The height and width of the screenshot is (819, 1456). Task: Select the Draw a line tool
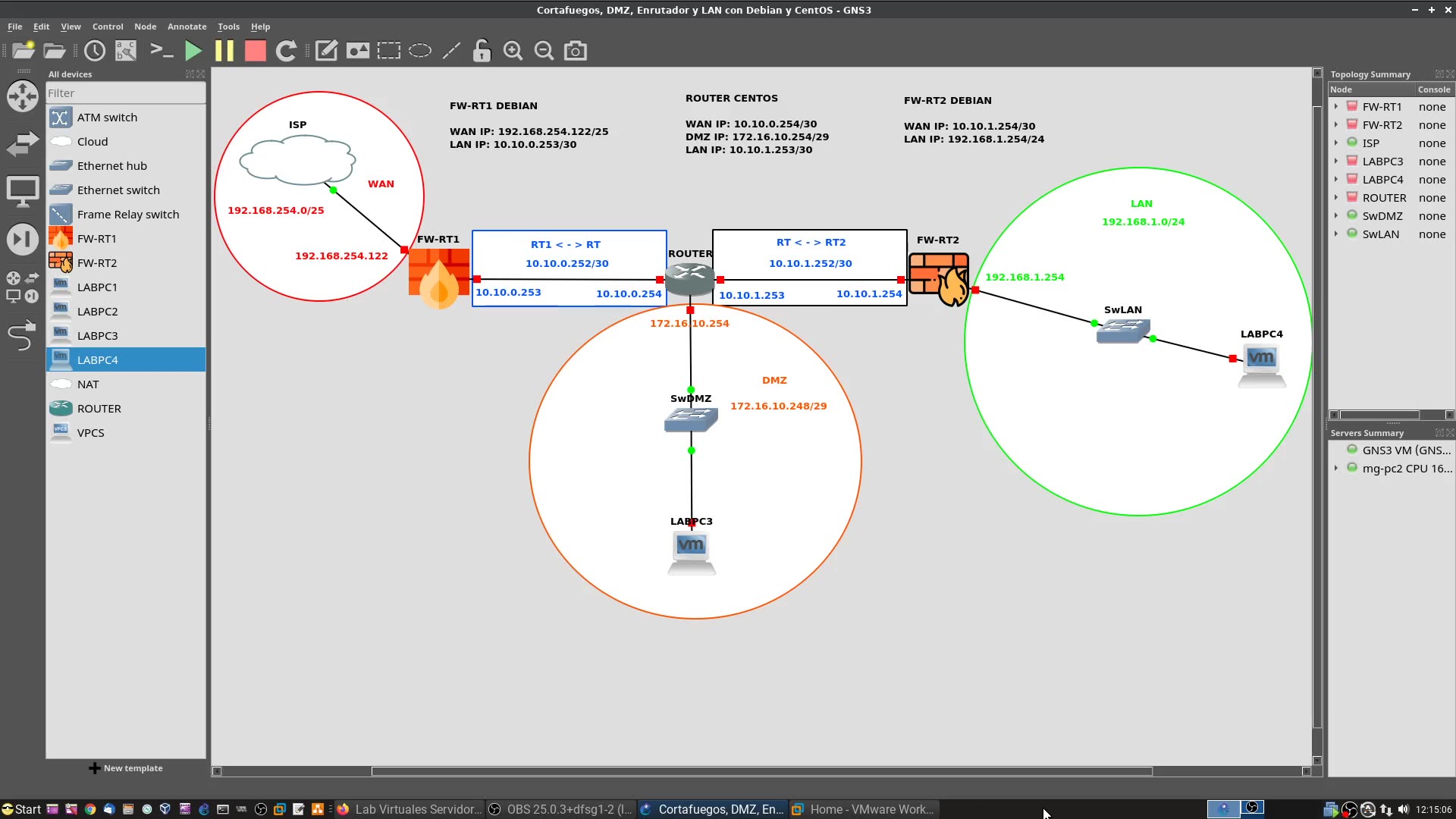451,51
